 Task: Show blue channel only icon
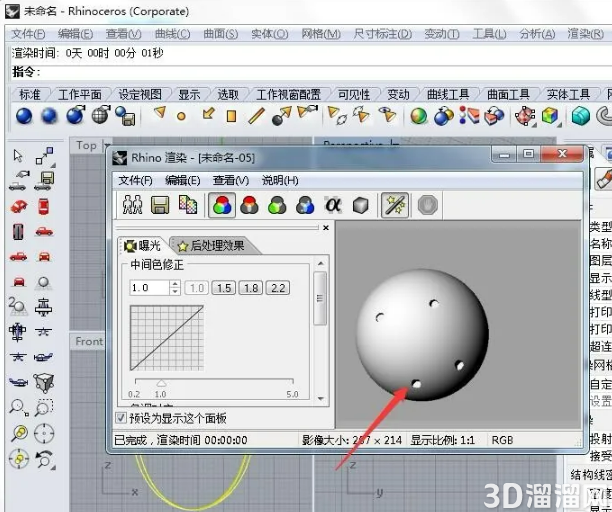click(305, 205)
